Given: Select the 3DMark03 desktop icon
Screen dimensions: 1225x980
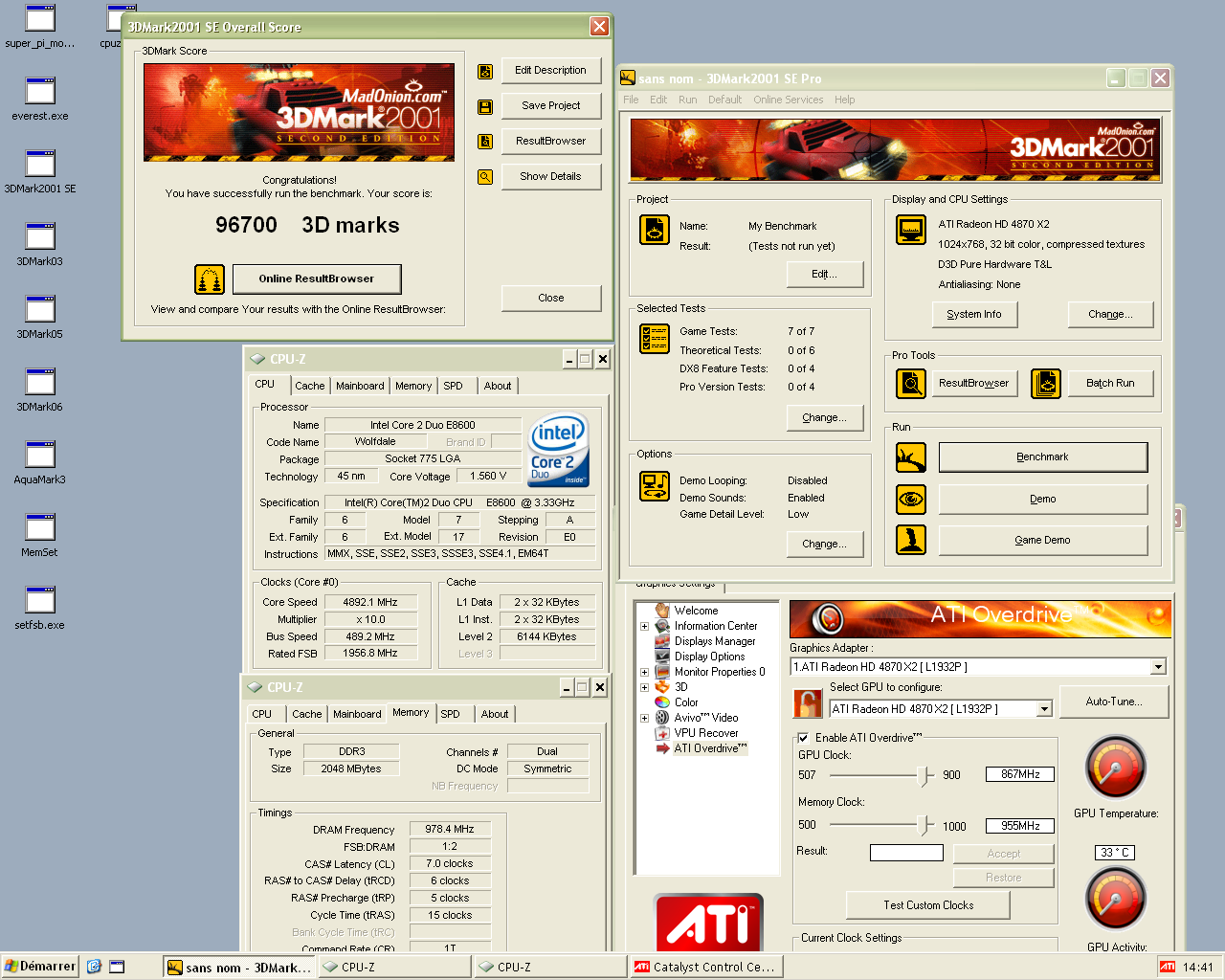Looking at the screenshot, I should [40, 236].
